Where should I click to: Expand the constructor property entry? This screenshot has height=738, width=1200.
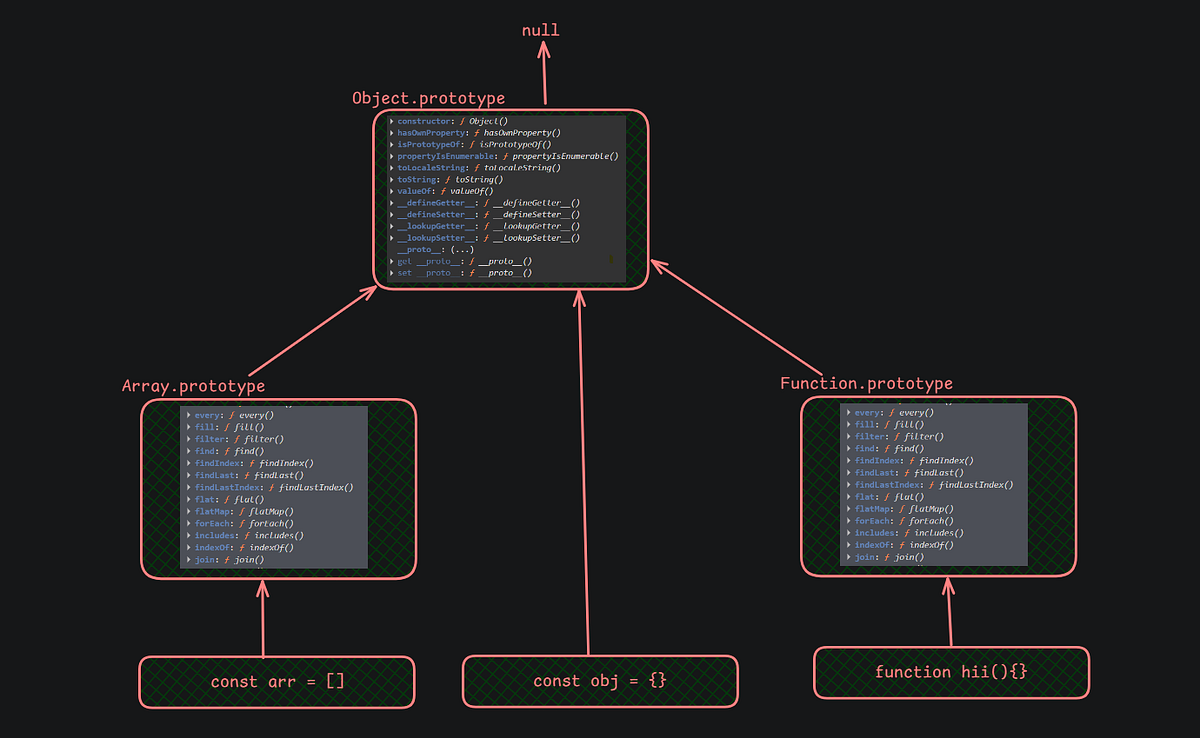tap(391, 121)
